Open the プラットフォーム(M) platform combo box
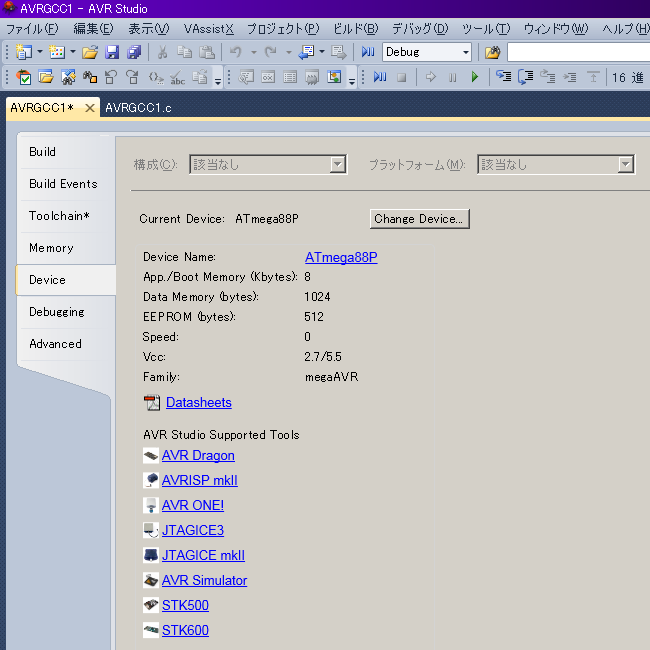This screenshot has width=650, height=650. tap(556, 165)
